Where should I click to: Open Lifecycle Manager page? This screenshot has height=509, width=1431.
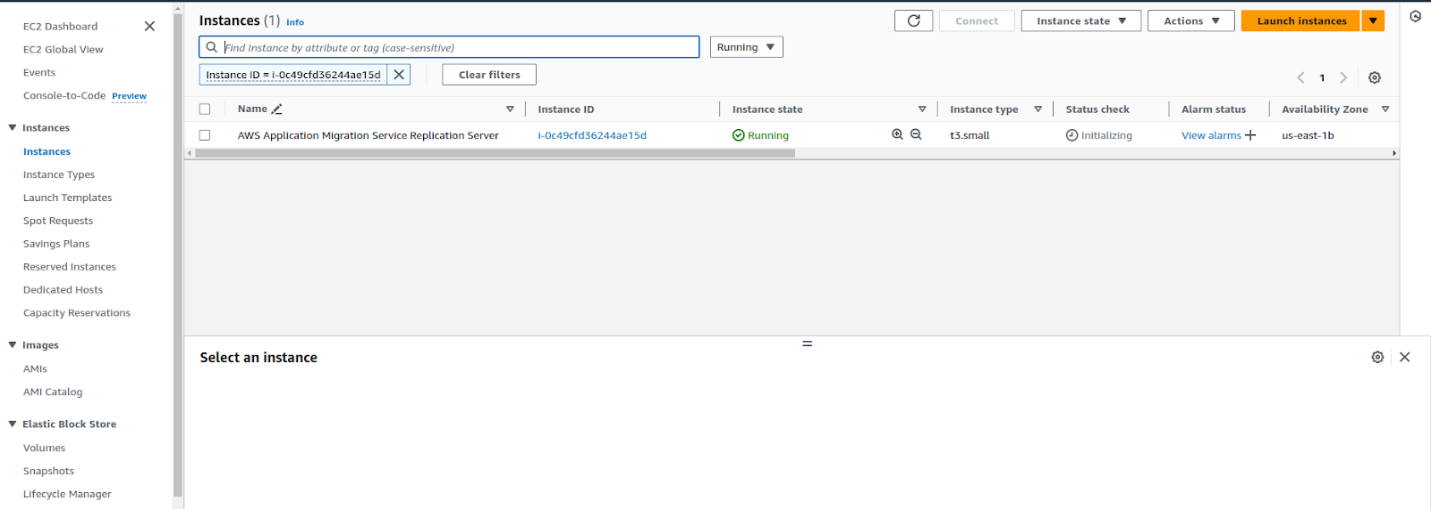point(67,494)
